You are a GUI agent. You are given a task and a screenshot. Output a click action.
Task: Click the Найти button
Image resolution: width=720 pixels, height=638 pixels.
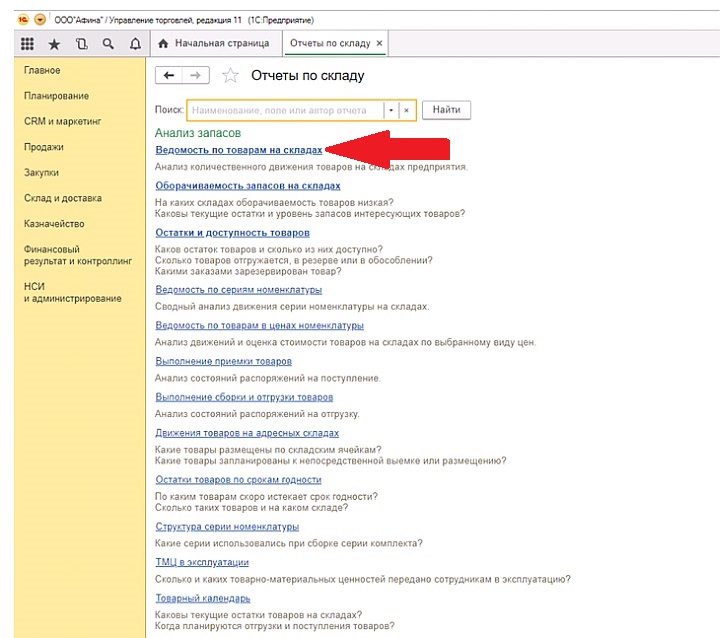pos(446,110)
